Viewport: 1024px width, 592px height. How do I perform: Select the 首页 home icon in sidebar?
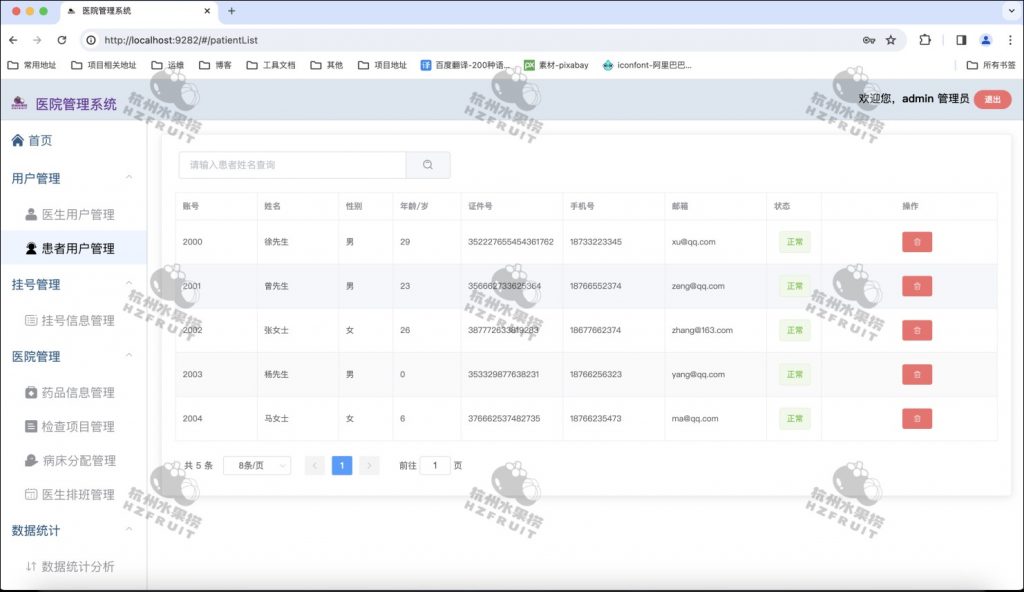pyautogui.click(x=20, y=140)
